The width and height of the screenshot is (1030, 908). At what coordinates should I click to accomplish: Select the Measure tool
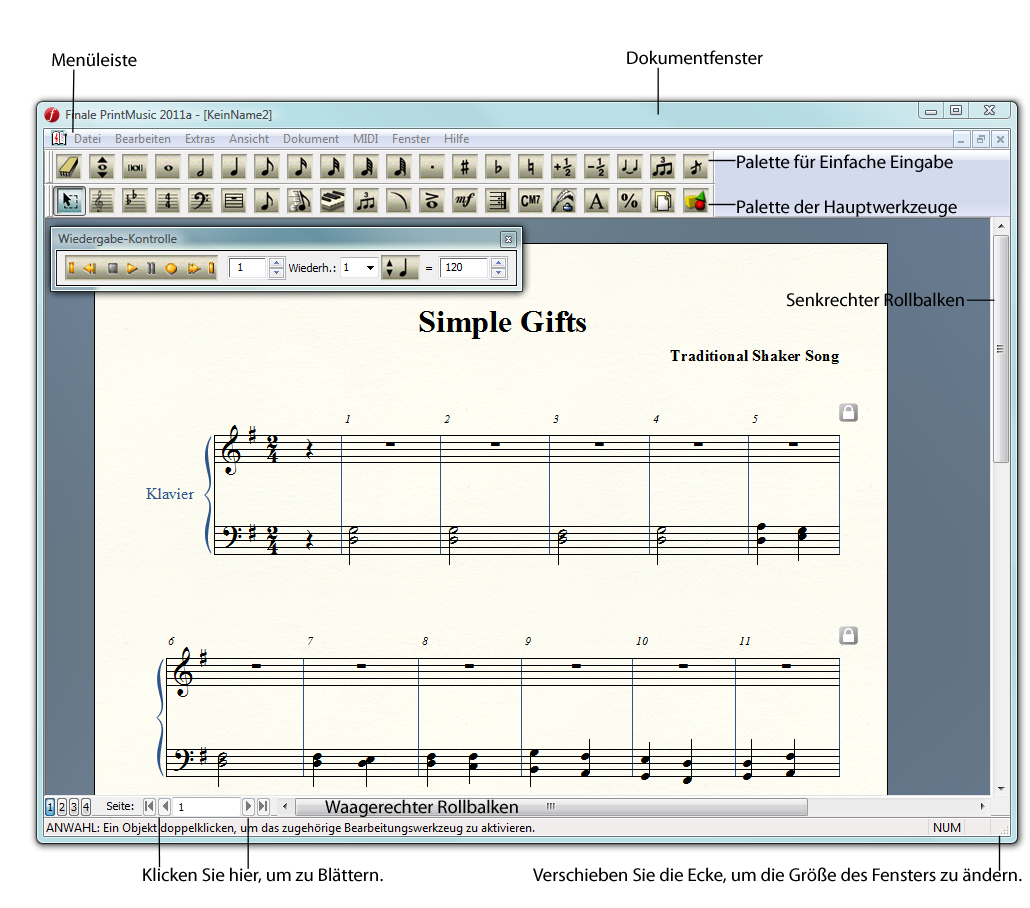234,201
